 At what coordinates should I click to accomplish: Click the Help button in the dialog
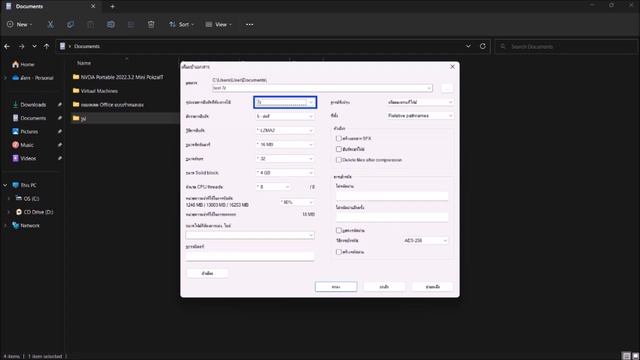pos(433,287)
